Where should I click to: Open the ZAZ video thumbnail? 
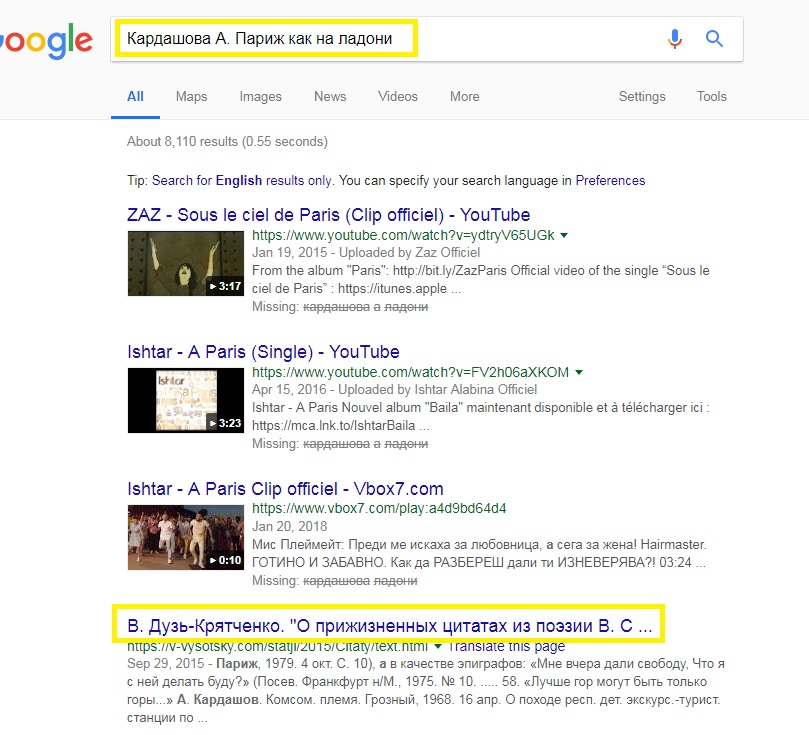(186, 263)
